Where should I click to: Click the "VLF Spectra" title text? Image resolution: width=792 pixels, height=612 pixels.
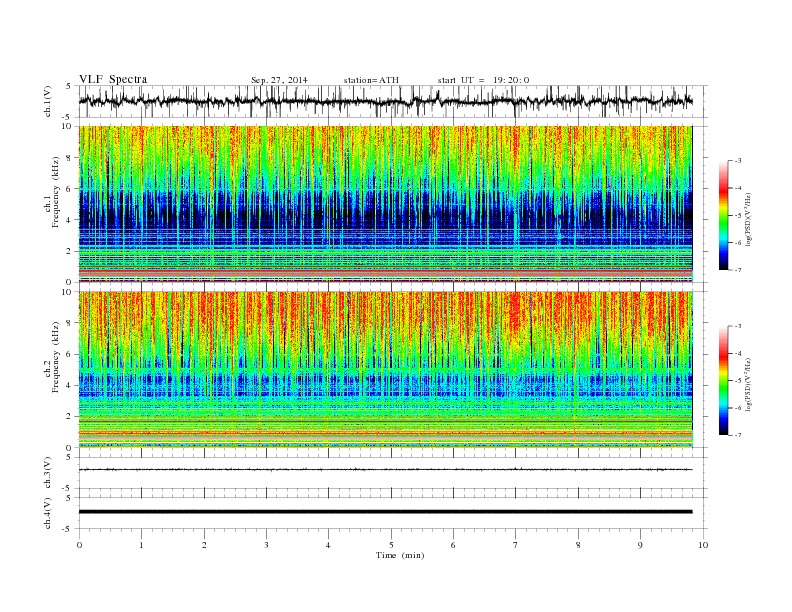click(113, 79)
